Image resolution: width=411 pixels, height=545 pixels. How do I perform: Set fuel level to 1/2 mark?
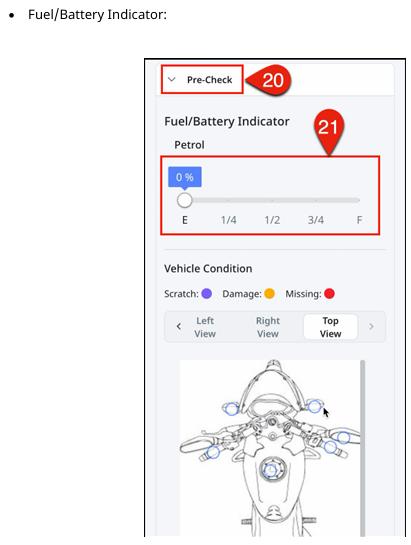point(272,200)
